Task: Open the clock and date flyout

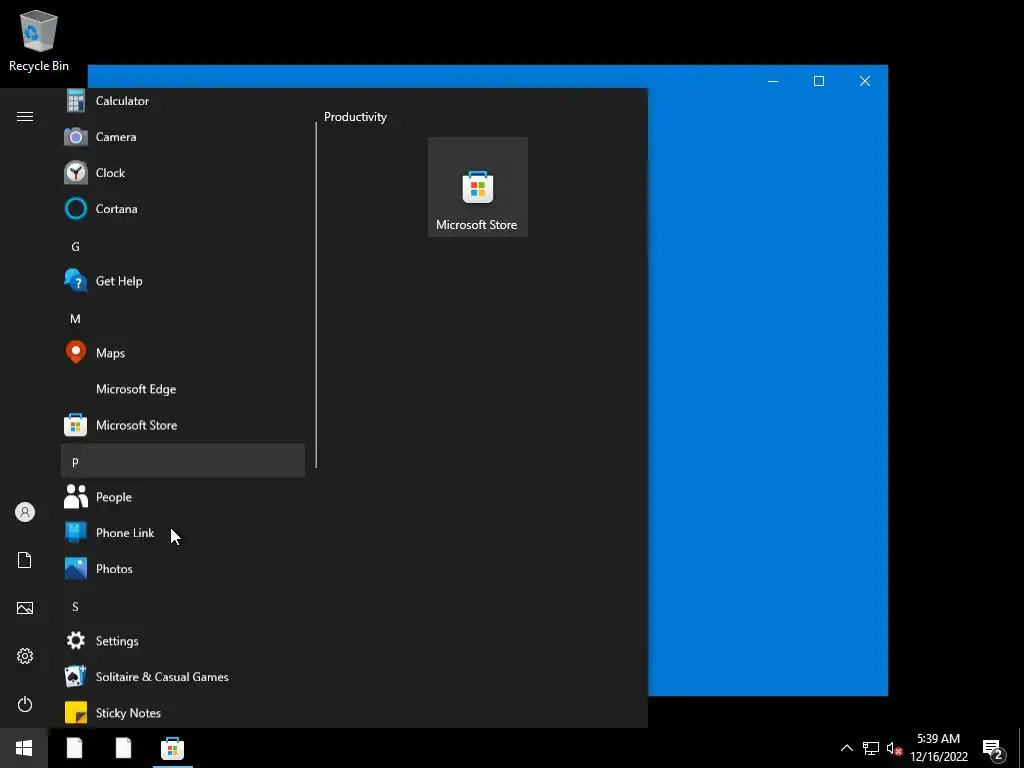Action: coord(938,748)
